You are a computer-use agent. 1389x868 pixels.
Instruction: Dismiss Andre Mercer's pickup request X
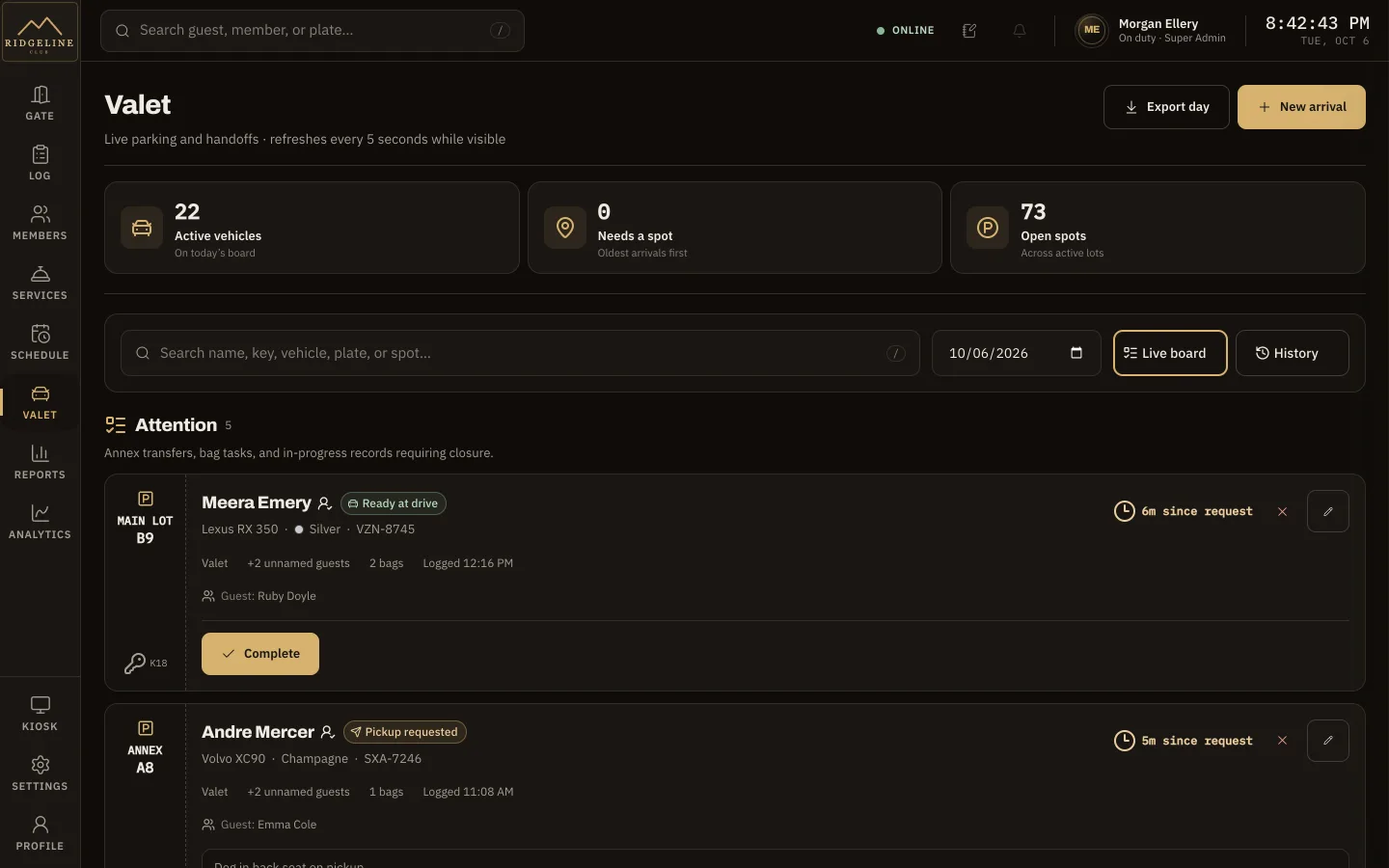click(1282, 741)
